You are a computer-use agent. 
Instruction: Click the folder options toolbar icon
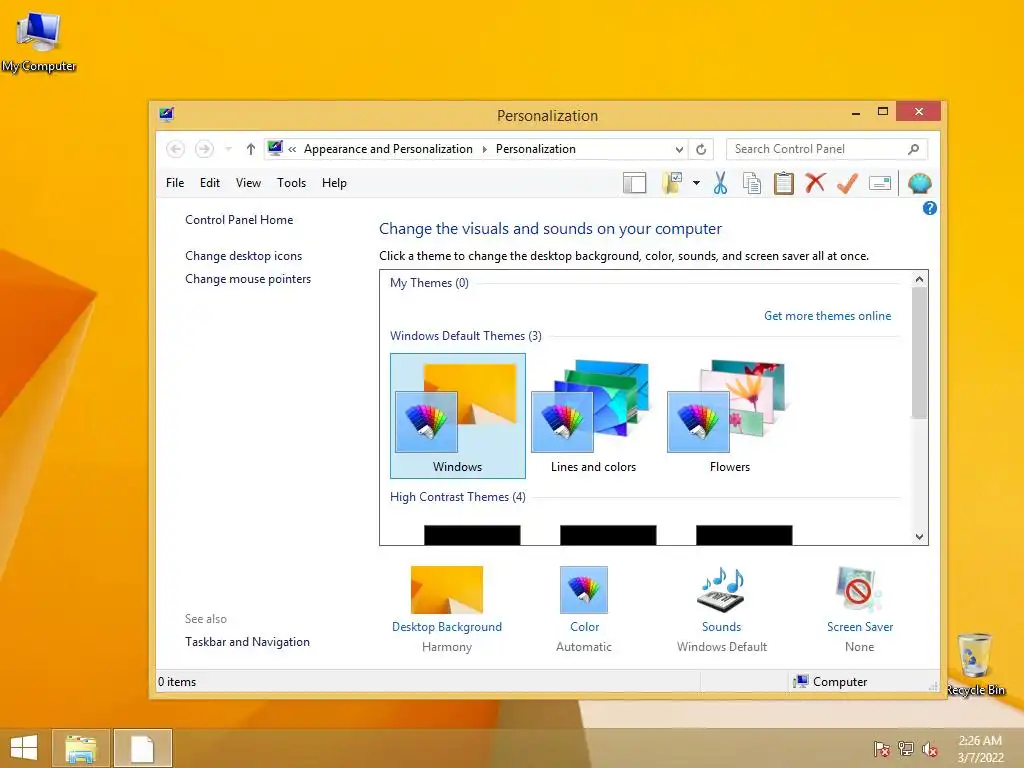672,184
